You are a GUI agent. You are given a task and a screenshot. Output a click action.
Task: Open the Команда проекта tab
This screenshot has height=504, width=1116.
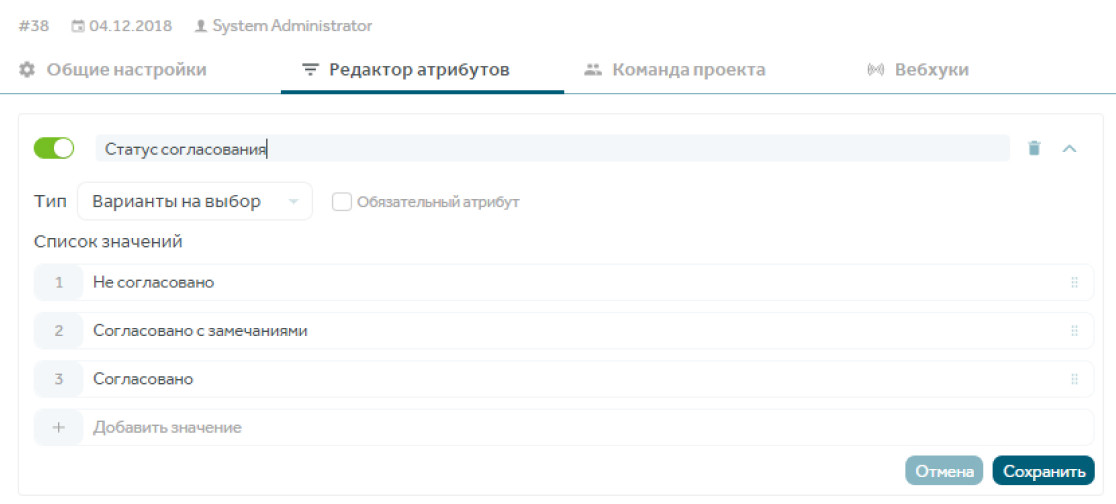(x=675, y=70)
